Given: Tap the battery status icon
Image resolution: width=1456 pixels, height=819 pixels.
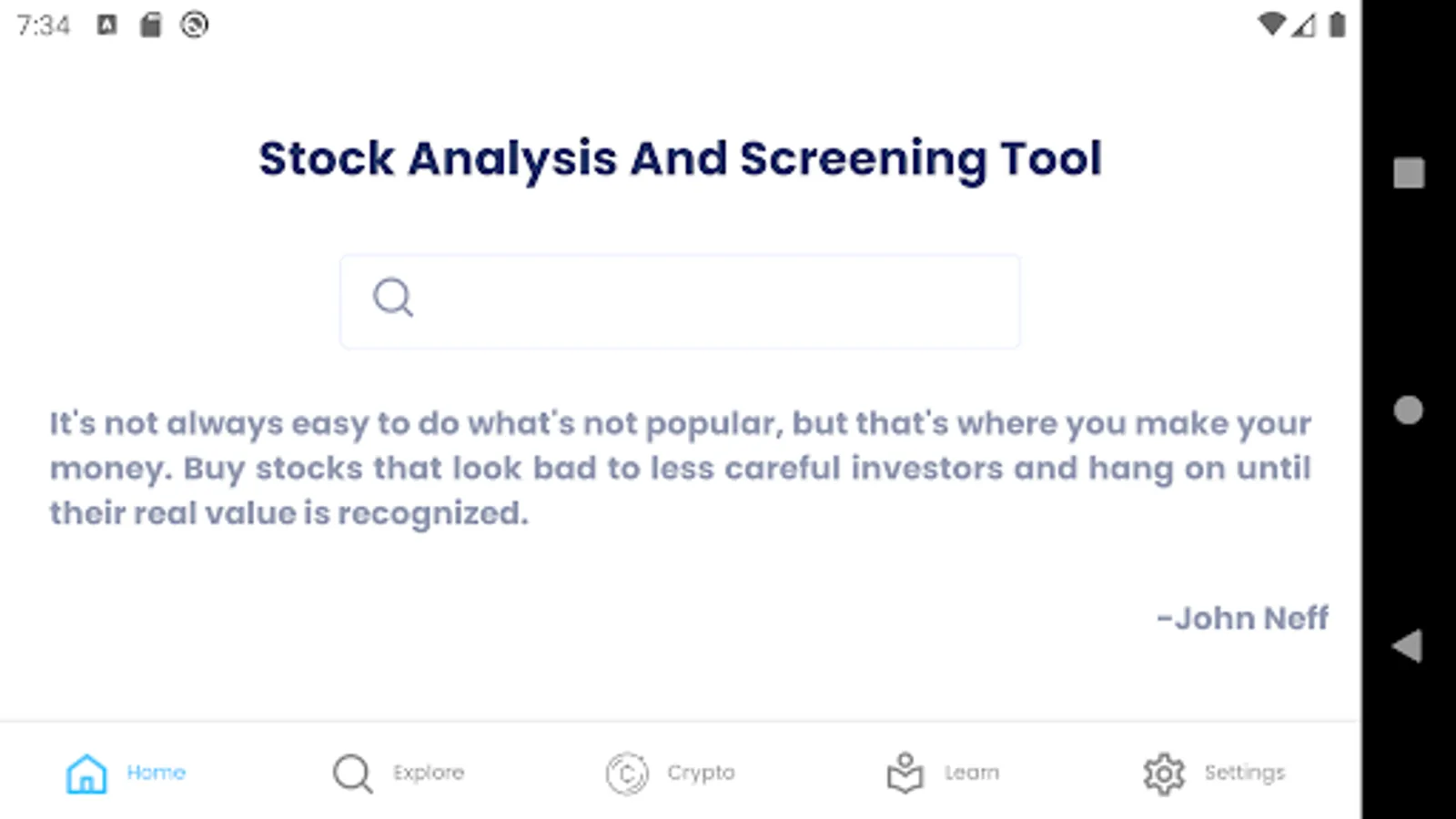Looking at the screenshot, I should point(1337,25).
